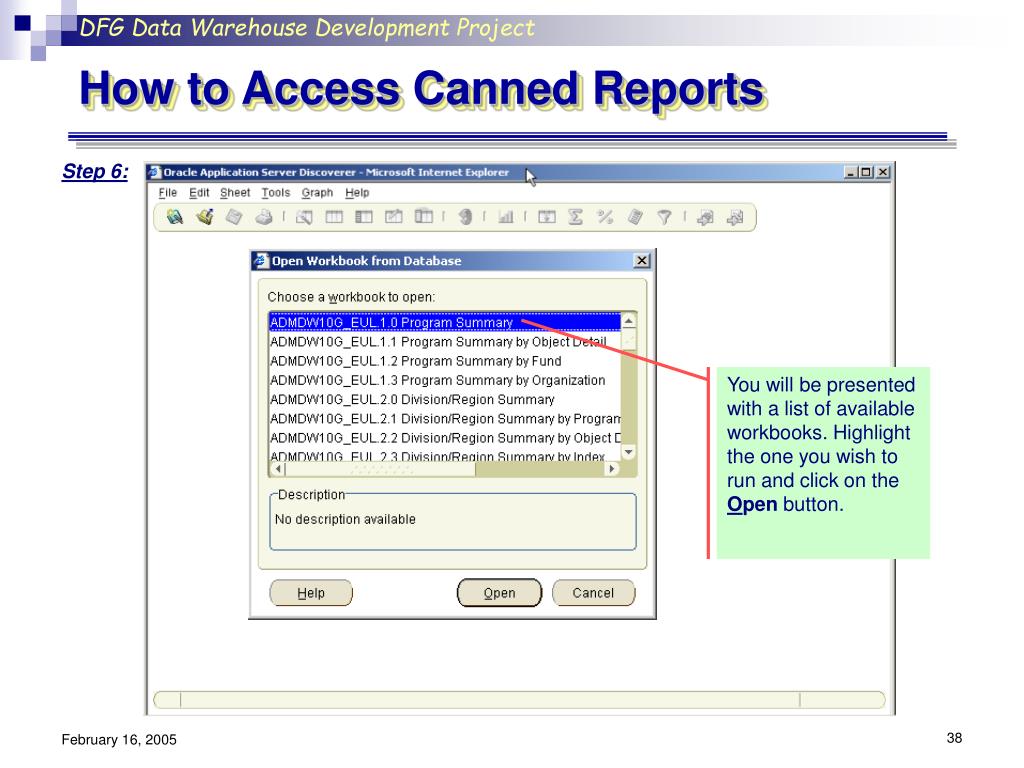
Task: Select EUL.2.2 Division/Region Summary by Object
Action: [x=445, y=438]
